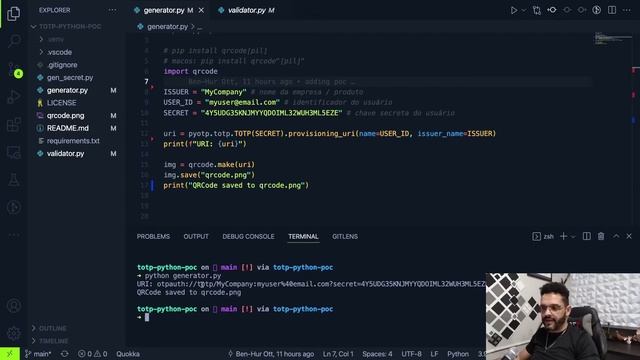Viewport: 640px width, 360px height.
Task: Click the editor minimap overview
Action: [613, 39]
